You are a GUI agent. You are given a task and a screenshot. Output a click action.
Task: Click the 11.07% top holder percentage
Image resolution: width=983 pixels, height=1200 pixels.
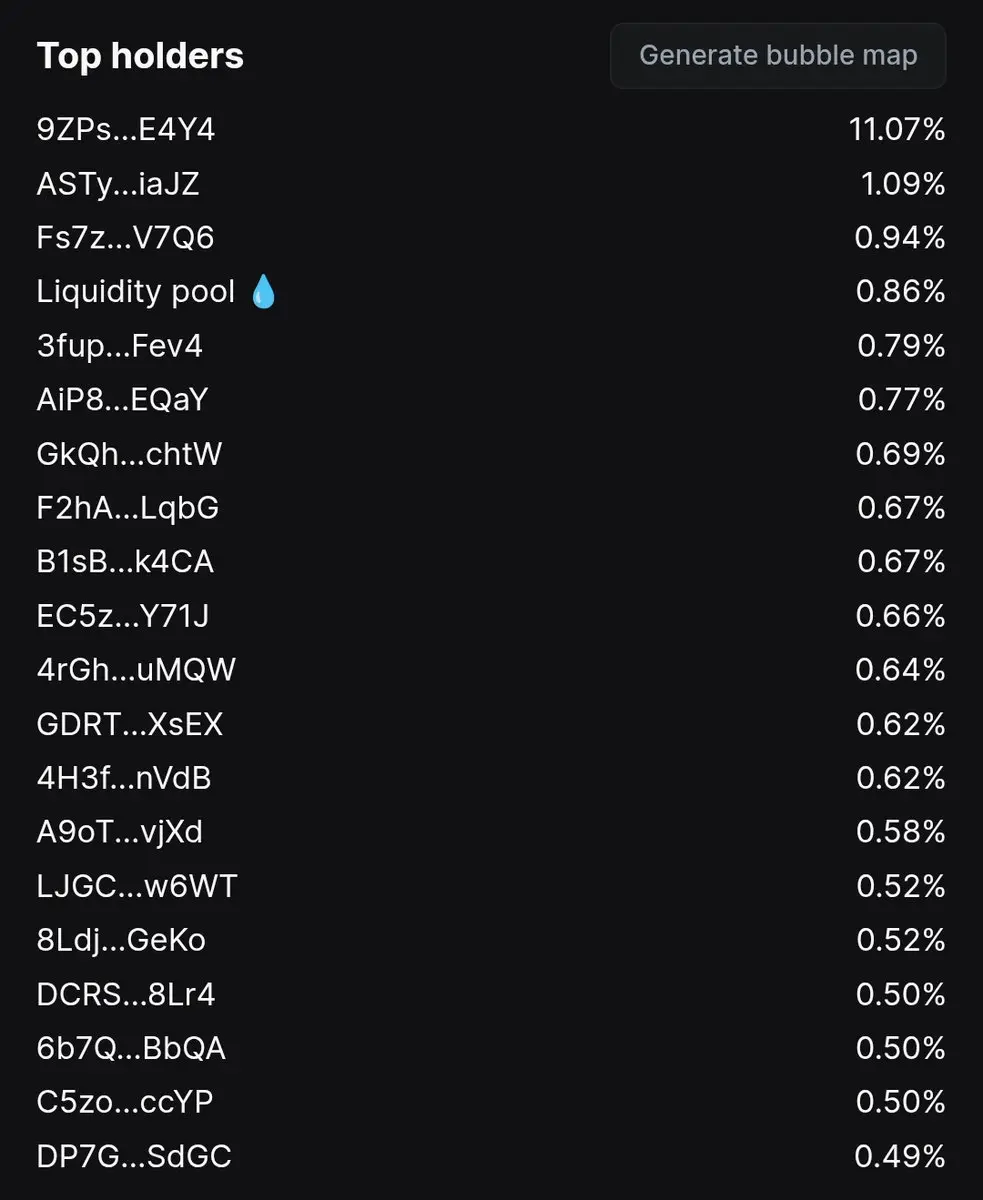tap(897, 130)
